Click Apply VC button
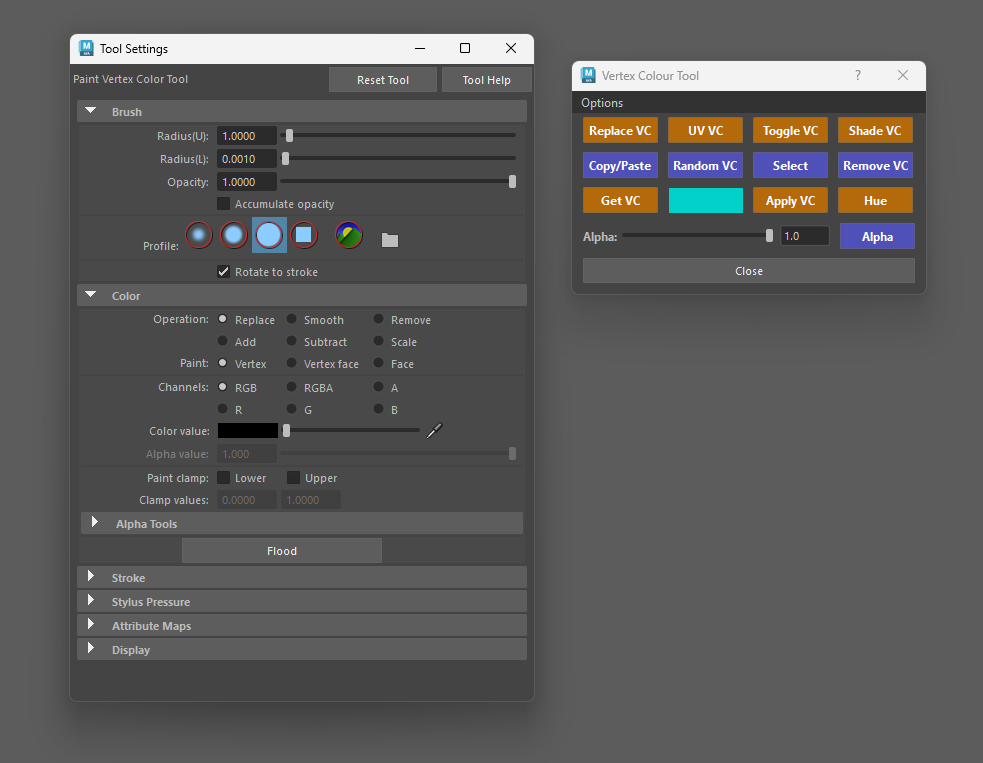This screenshot has height=763, width=983. pyautogui.click(x=791, y=201)
